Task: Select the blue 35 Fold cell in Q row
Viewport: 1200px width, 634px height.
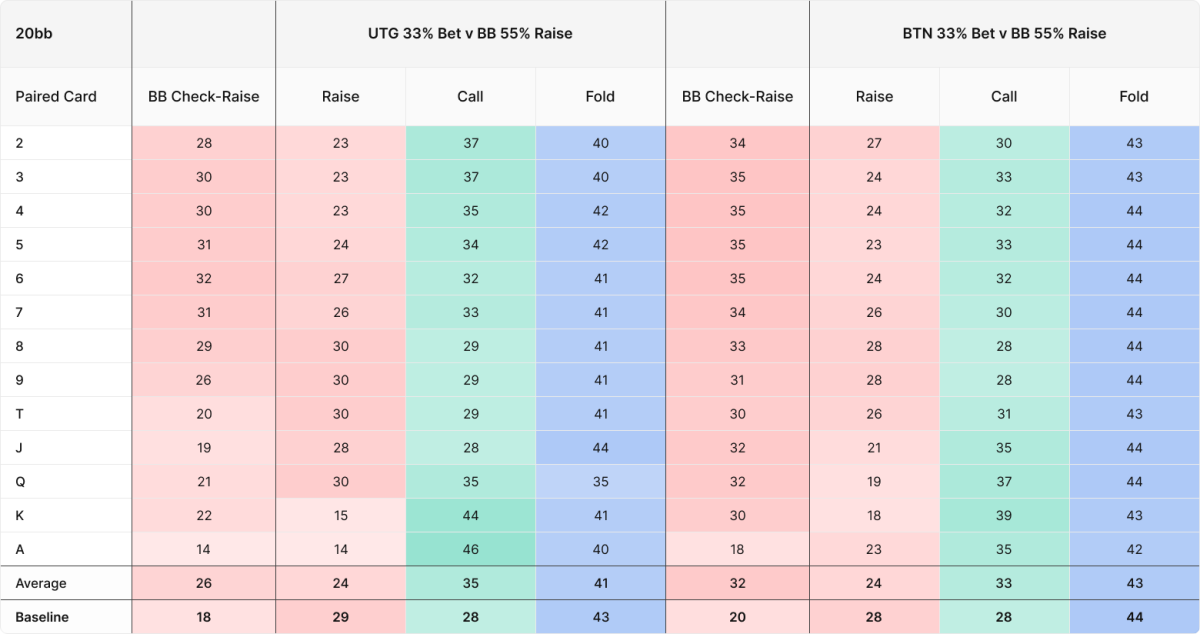Action: coord(600,481)
